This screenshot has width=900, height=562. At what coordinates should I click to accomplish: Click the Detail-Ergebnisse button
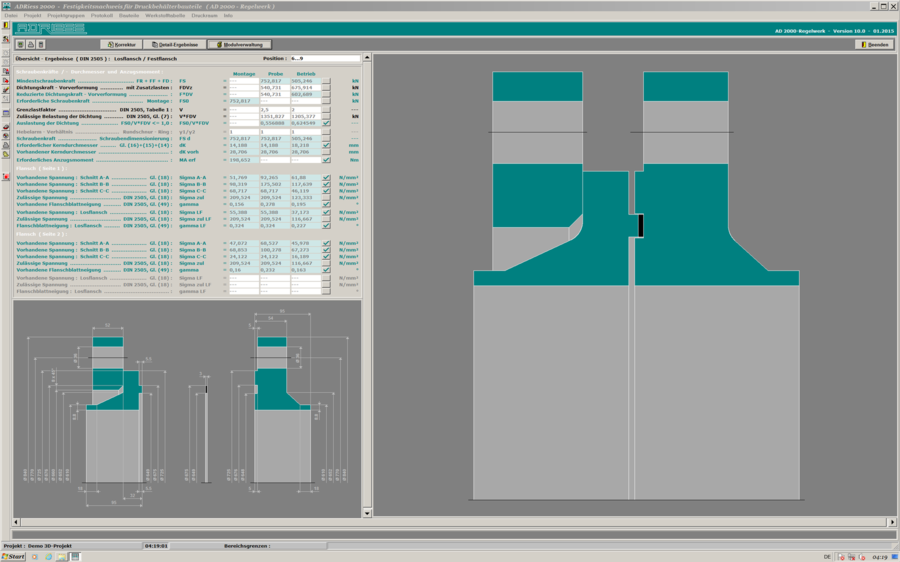coord(175,45)
